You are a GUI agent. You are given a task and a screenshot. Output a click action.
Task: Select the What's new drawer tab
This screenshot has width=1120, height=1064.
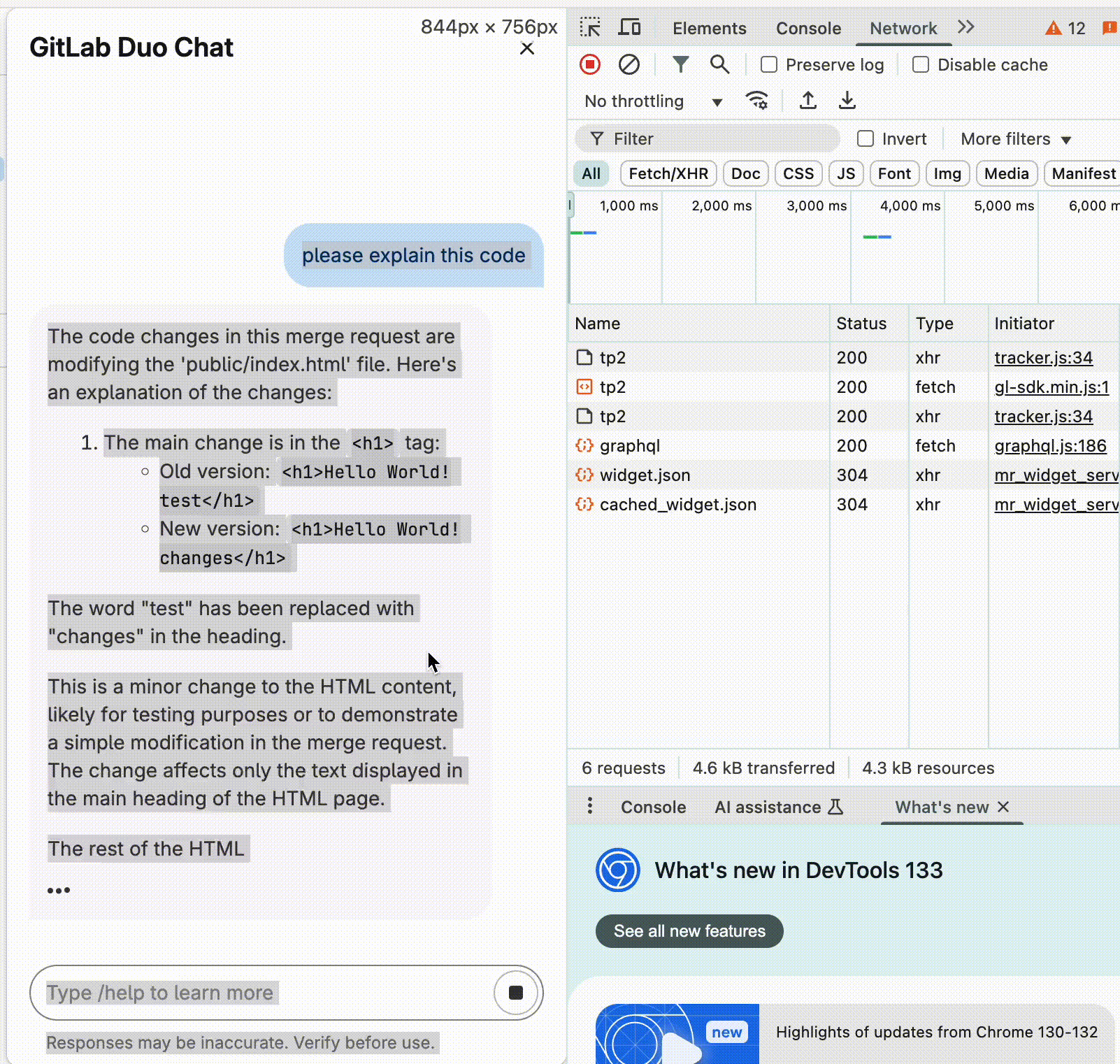tap(942, 807)
